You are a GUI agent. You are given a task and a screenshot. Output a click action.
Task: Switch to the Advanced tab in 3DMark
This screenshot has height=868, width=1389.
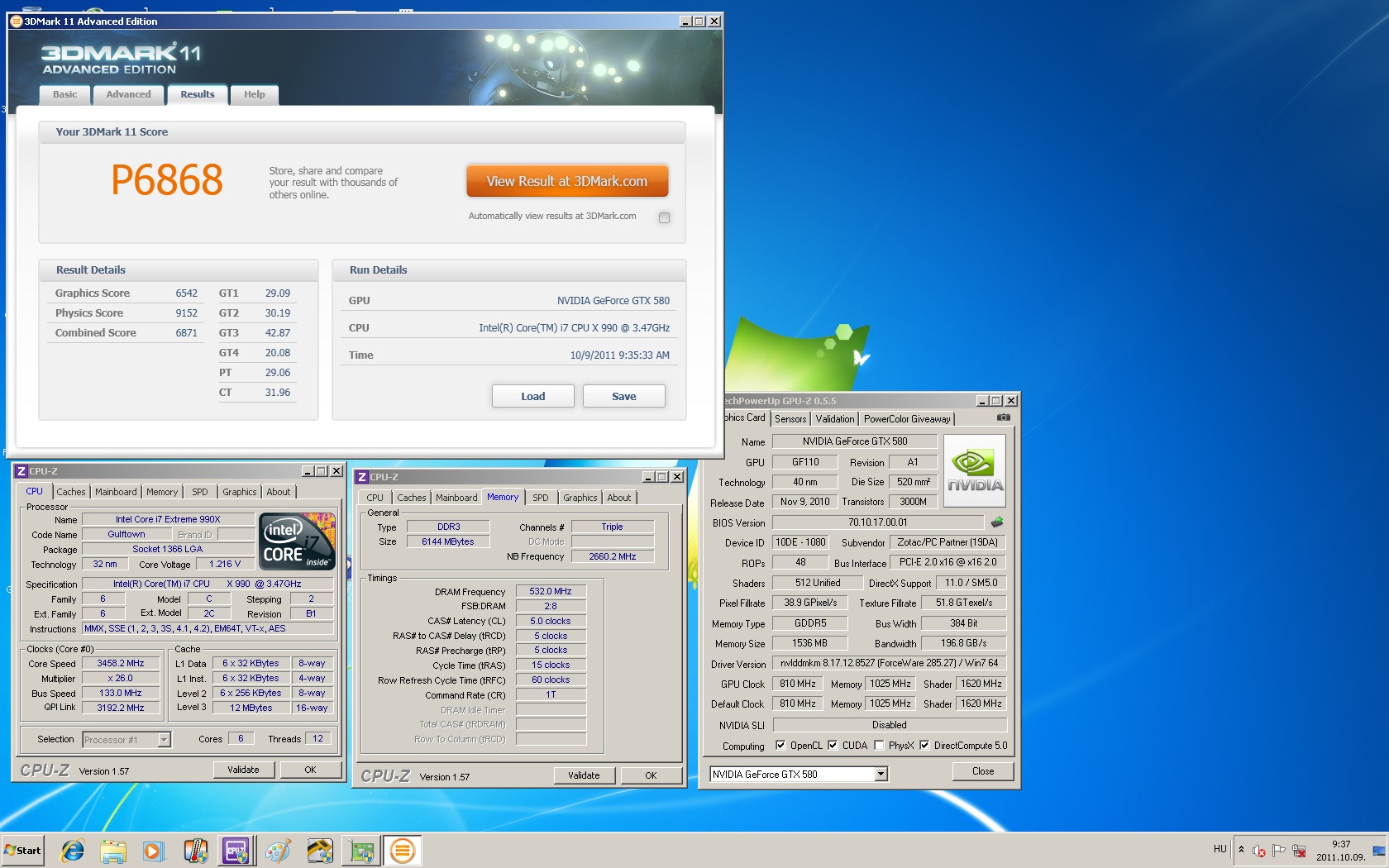coord(129,94)
